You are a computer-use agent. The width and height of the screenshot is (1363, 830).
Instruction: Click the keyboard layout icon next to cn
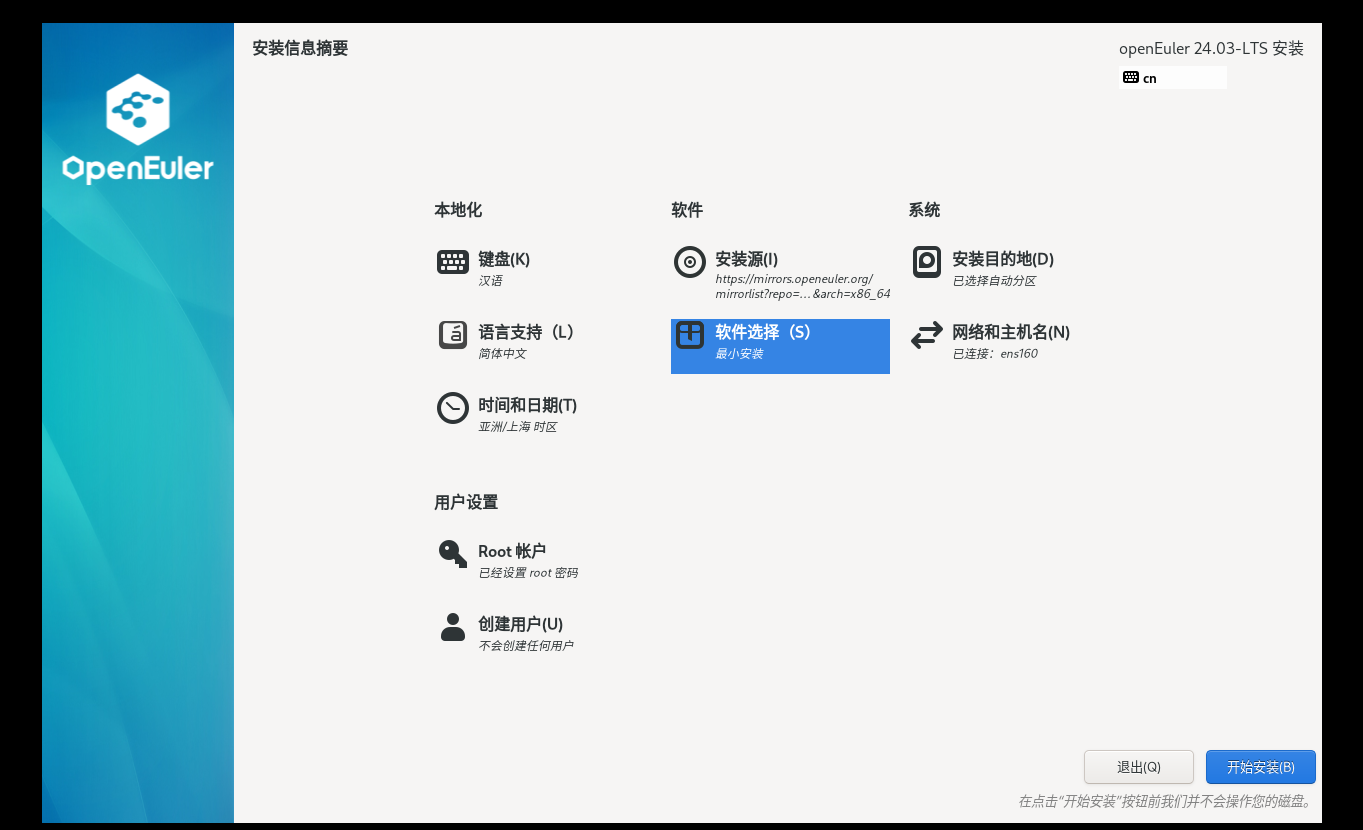coord(1131,77)
